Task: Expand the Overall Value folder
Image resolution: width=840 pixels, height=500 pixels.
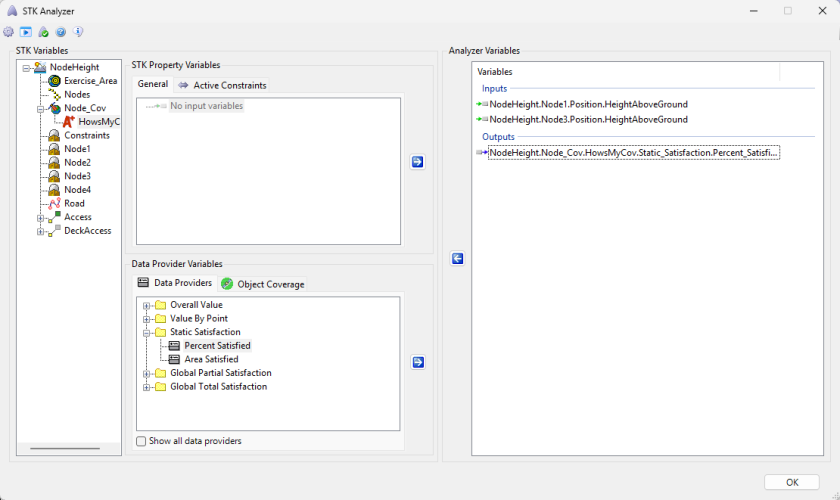Action: click(x=147, y=305)
